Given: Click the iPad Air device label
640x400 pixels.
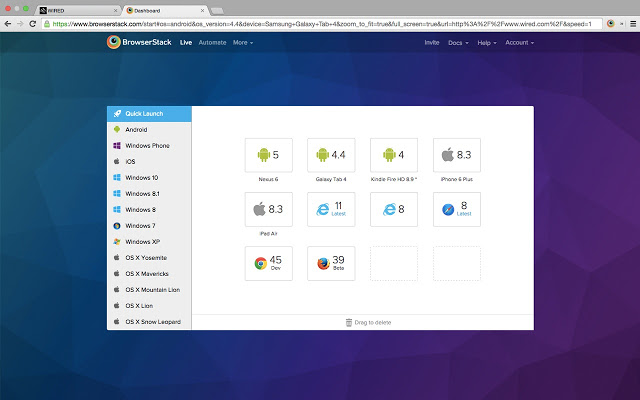Looking at the screenshot, I should 269,233.
